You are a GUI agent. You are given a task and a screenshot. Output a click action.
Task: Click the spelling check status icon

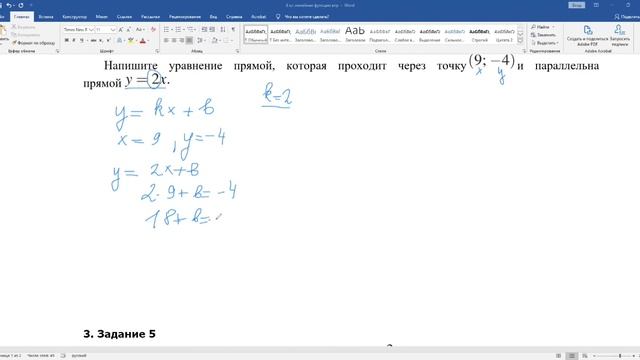(63, 356)
